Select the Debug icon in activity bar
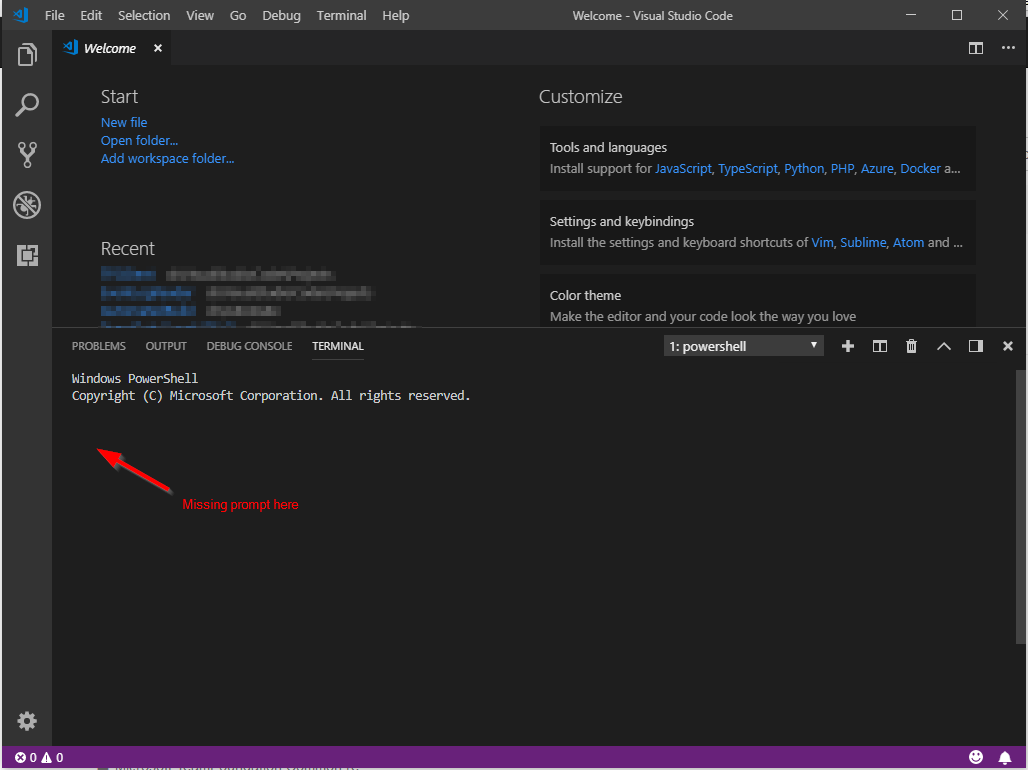The width and height of the screenshot is (1028, 770). [26, 205]
